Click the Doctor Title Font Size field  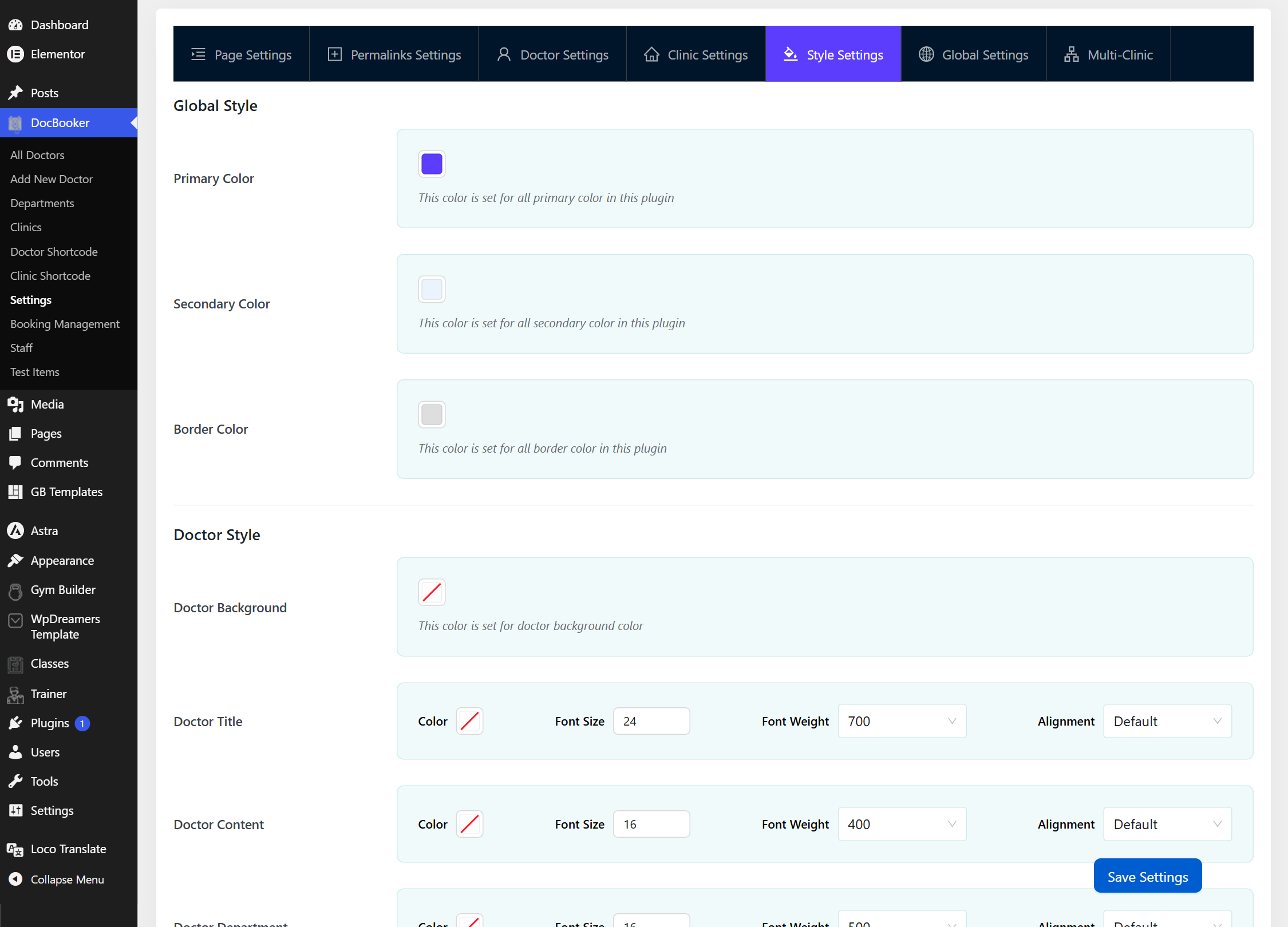pyautogui.click(x=651, y=721)
